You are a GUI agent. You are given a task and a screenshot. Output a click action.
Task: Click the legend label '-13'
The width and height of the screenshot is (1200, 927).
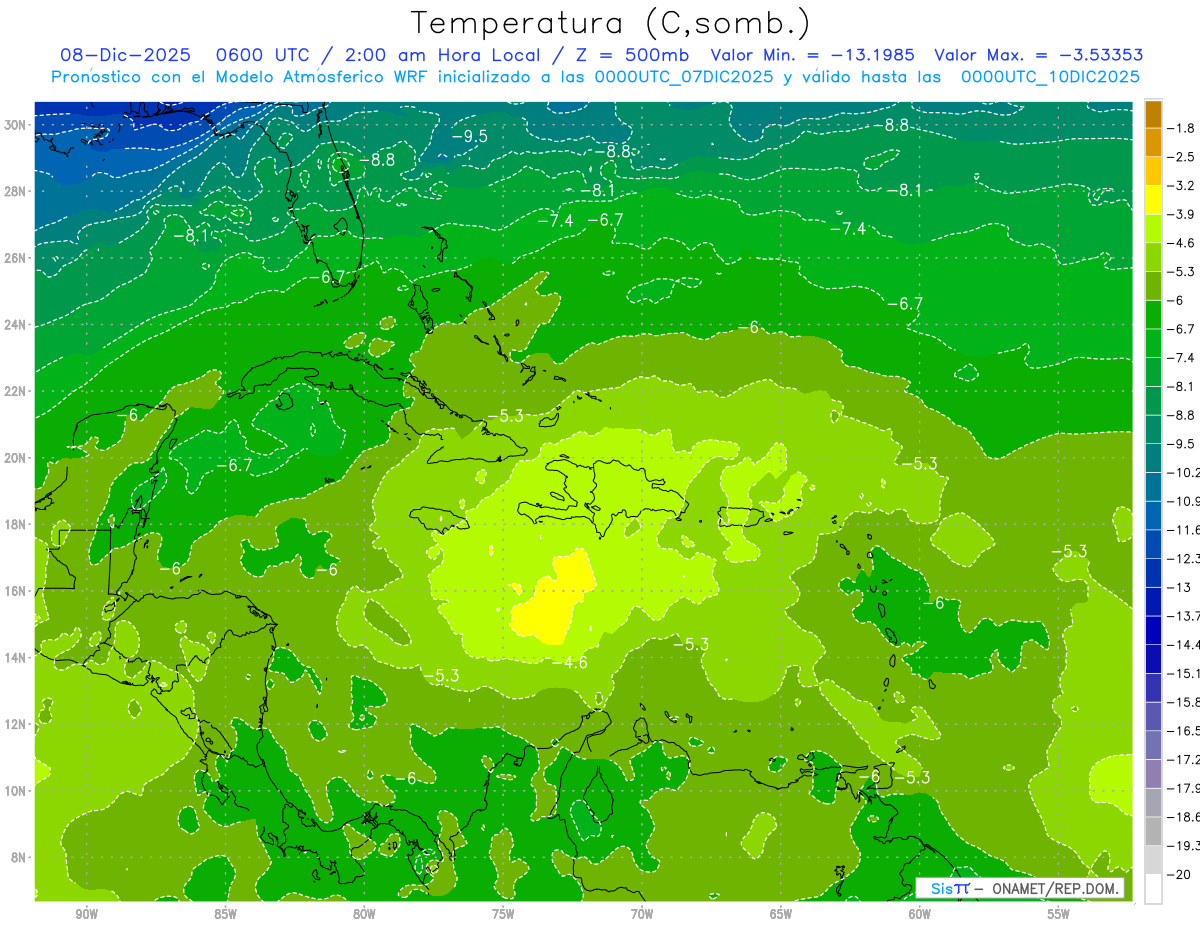coord(1180,587)
